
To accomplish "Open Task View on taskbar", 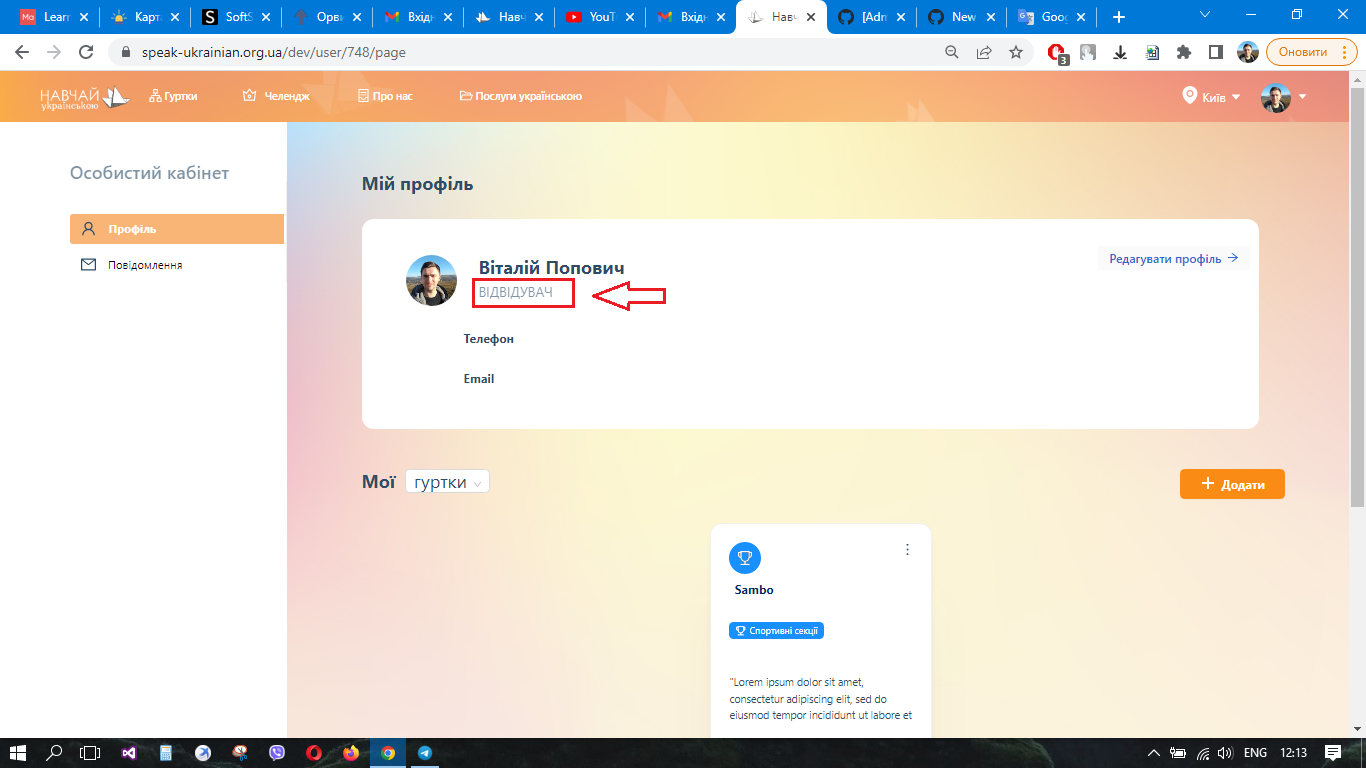I will [90, 753].
